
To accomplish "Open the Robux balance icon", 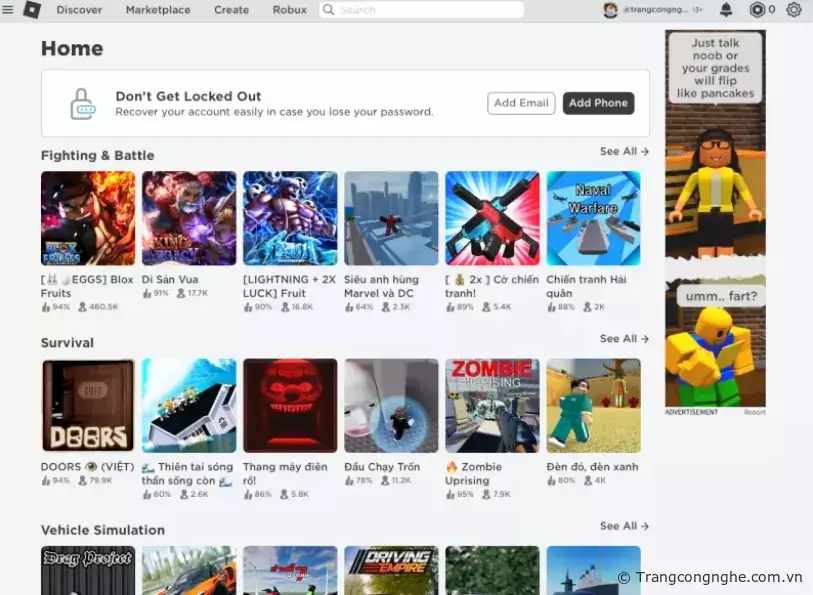I will pos(757,10).
